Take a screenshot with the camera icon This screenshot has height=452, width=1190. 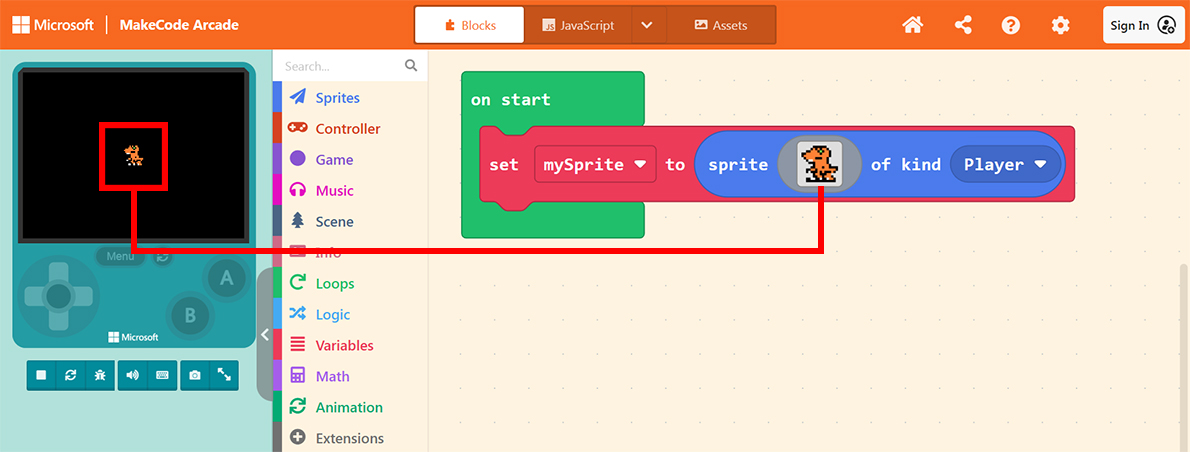(x=195, y=375)
